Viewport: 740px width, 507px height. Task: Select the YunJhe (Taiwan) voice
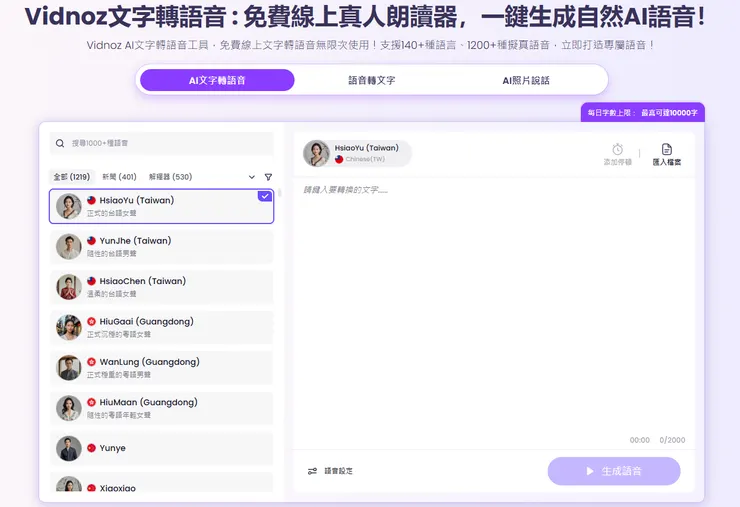coord(161,247)
